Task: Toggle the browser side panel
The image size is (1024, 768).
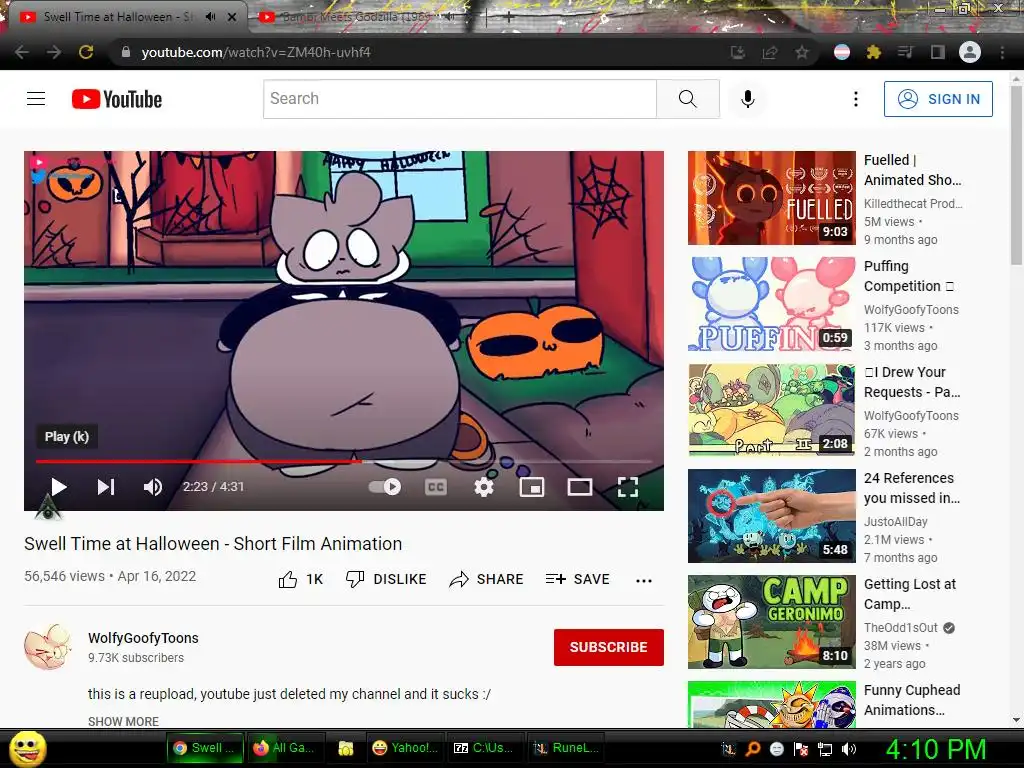Action: click(938, 52)
